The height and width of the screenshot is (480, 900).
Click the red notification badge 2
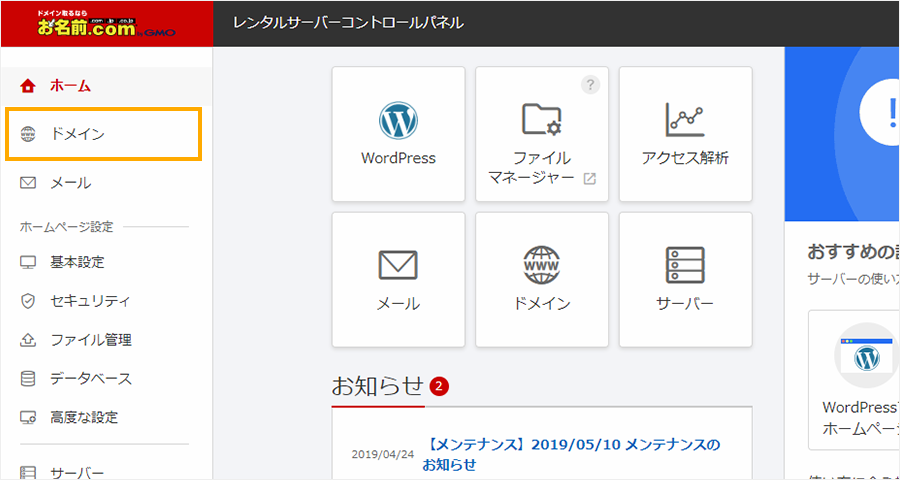439,387
